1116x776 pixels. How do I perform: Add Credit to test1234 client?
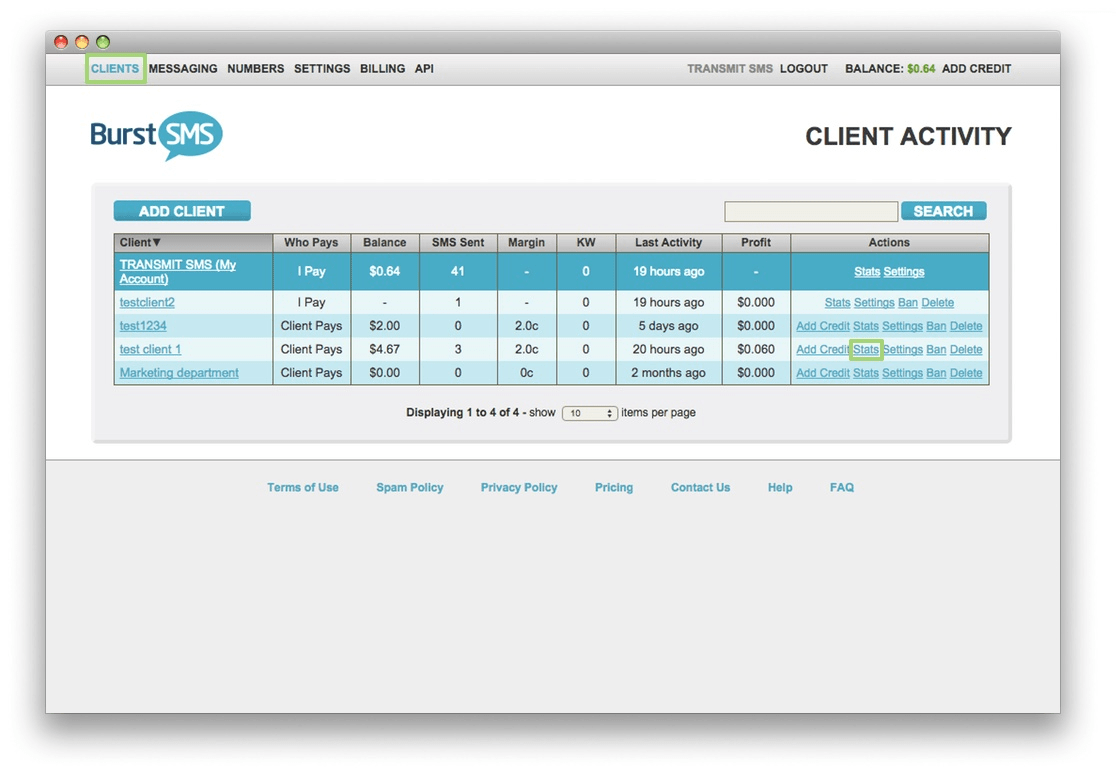(x=823, y=326)
